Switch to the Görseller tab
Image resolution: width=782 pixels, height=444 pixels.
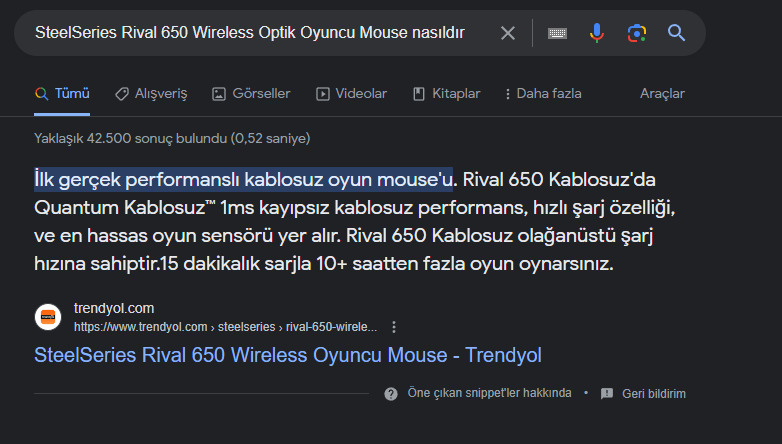pyautogui.click(x=251, y=94)
